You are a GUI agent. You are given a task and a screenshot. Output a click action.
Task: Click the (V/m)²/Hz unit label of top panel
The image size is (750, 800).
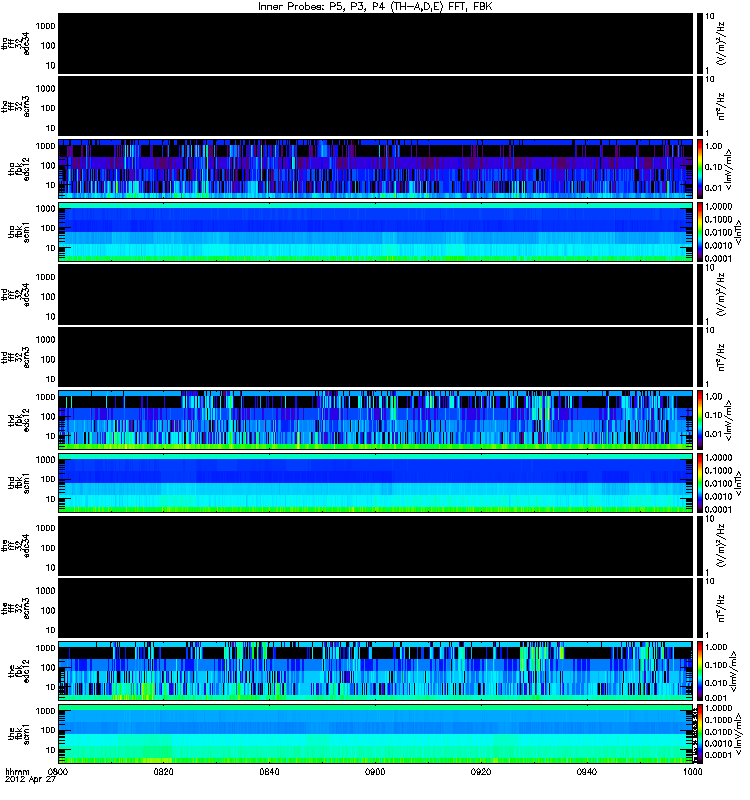click(x=721, y=43)
